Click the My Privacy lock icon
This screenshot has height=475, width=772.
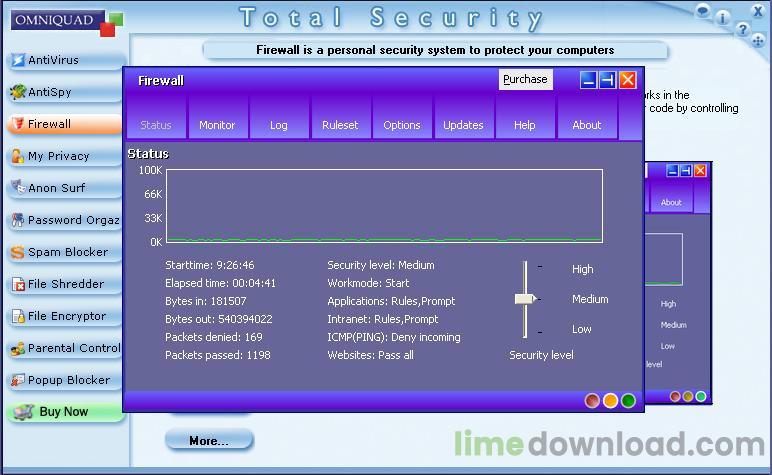tap(18, 156)
